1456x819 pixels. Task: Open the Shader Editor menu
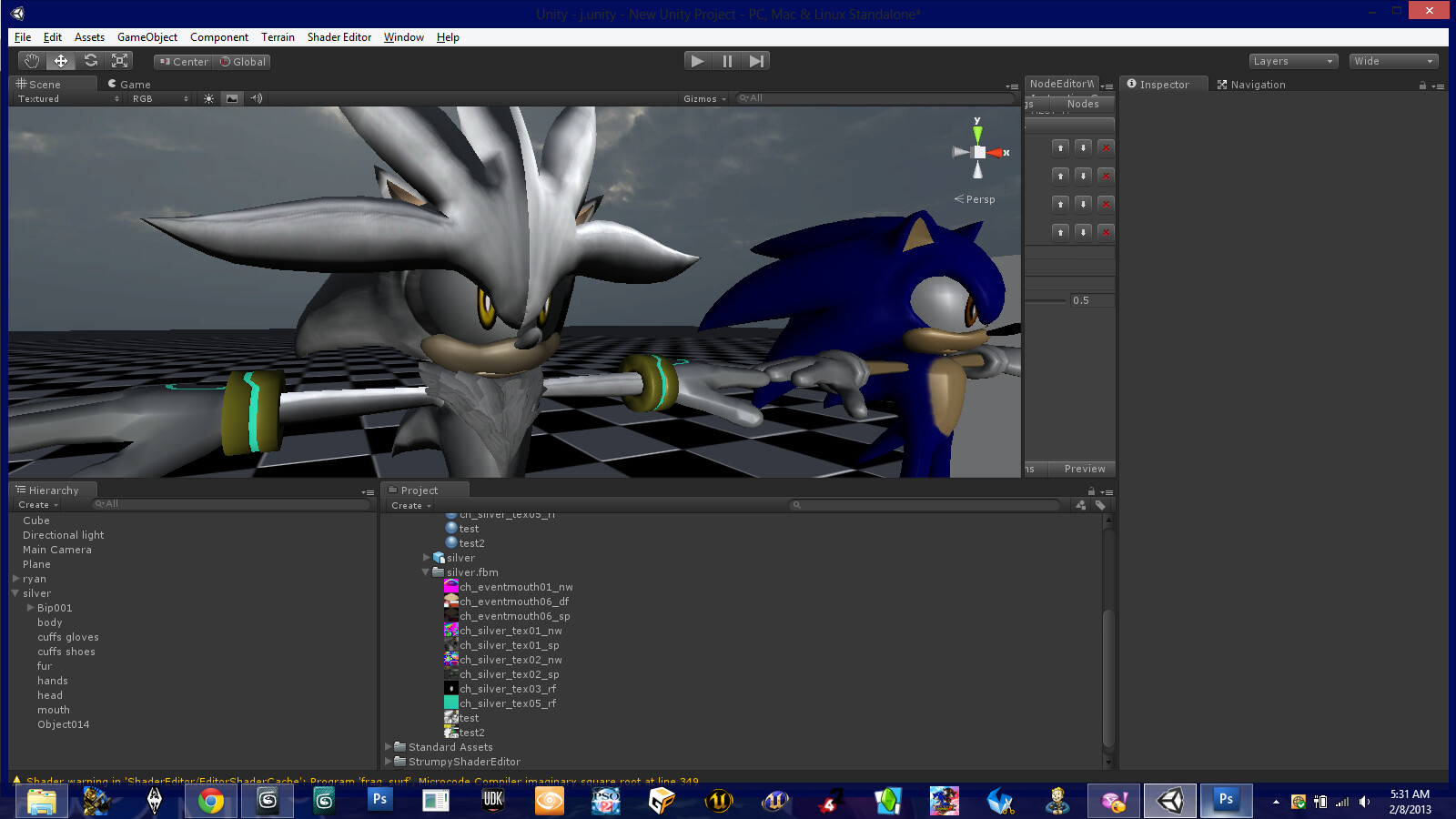(339, 37)
